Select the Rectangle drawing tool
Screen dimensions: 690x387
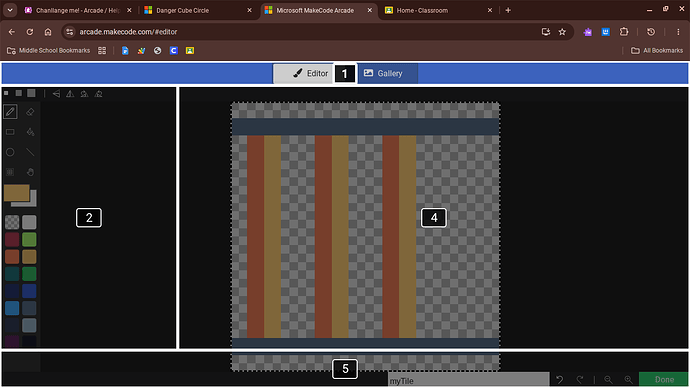(x=10, y=132)
